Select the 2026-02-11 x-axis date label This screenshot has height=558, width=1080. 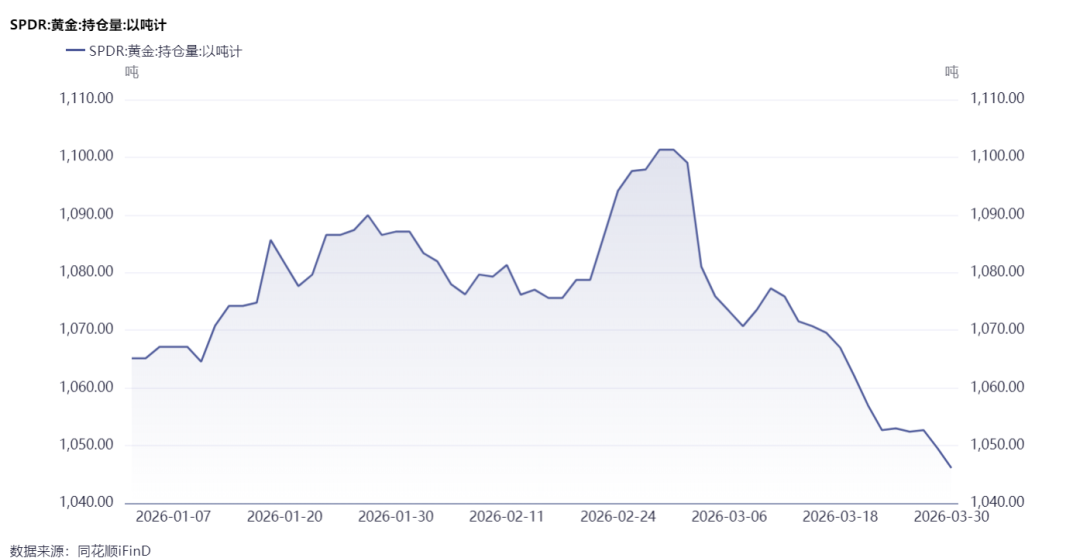507,517
